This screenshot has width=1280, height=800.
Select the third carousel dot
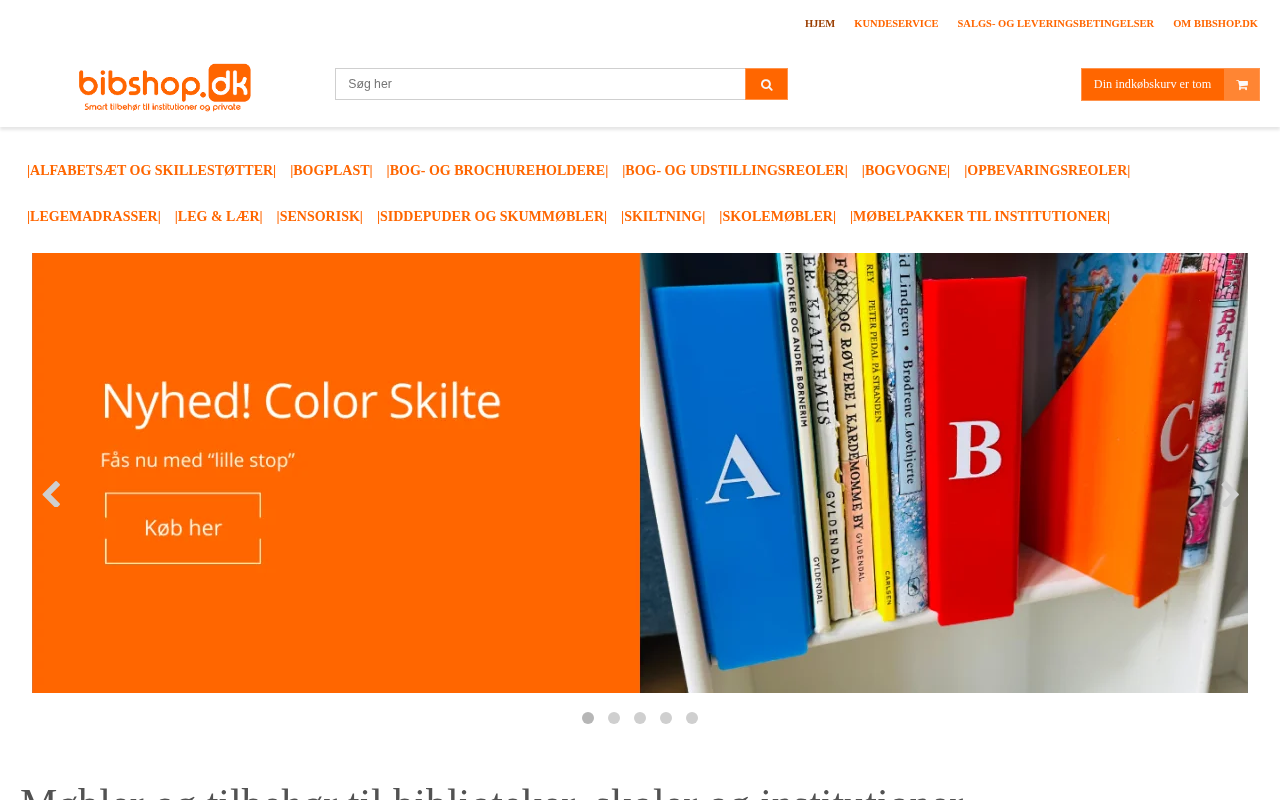640,718
